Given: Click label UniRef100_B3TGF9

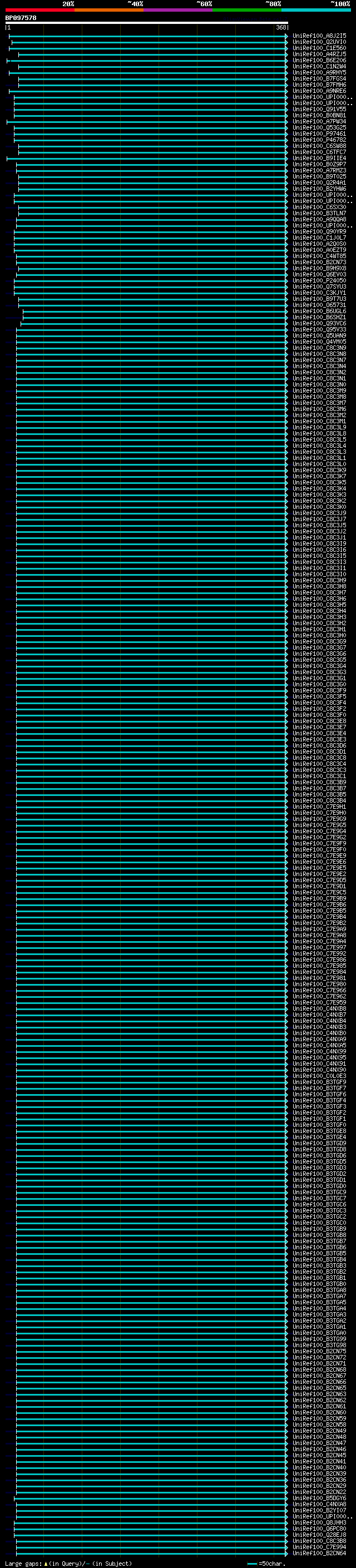Looking at the screenshot, I should tap(319, 1082).
